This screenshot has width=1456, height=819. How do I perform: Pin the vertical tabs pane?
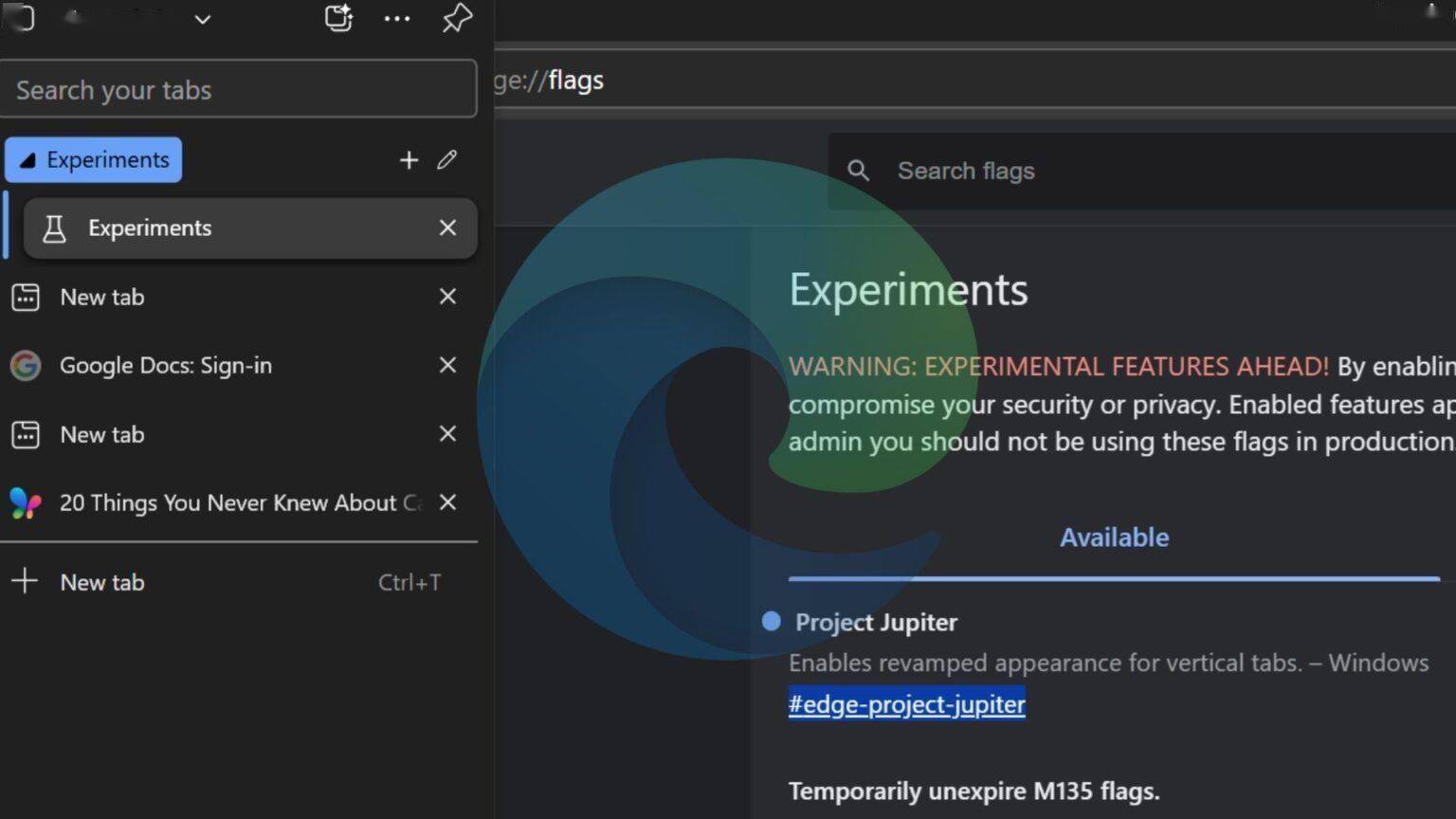[457, 18]
